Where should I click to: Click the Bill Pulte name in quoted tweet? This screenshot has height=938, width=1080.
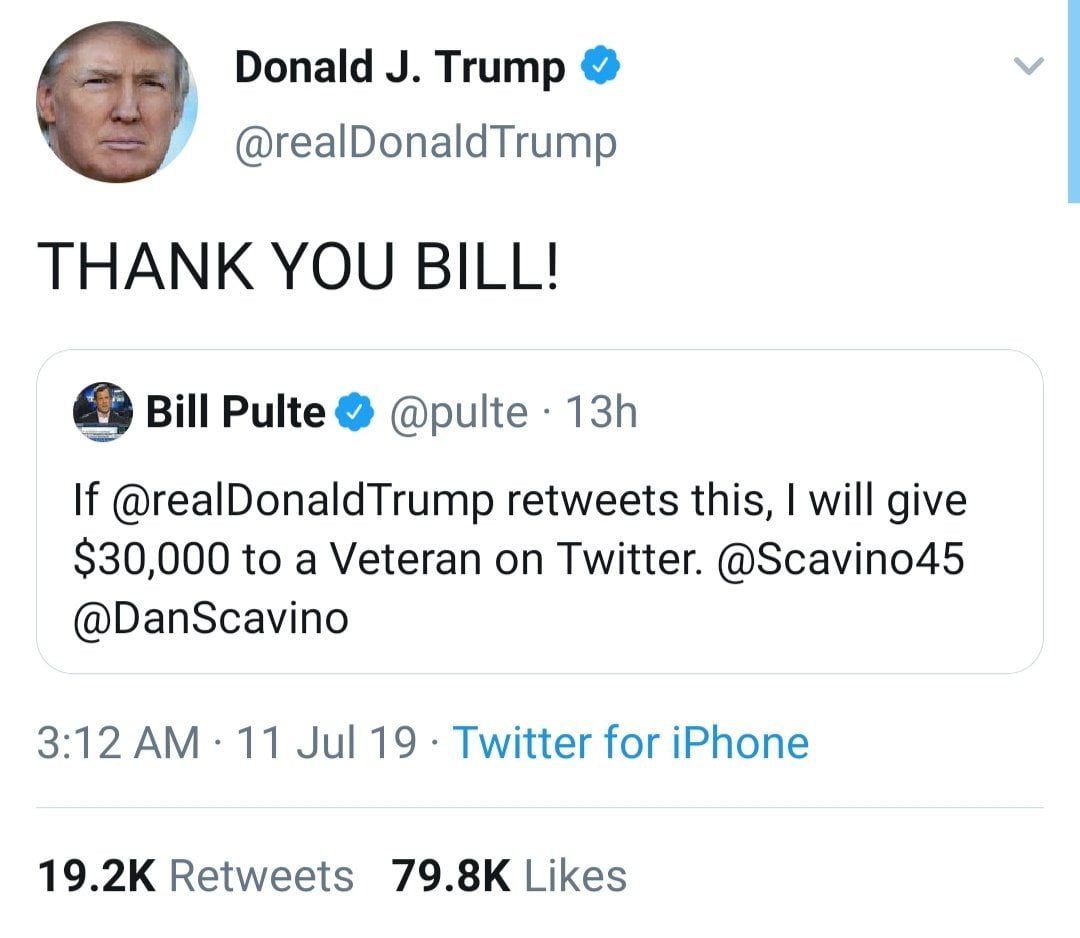click(235, 411)
